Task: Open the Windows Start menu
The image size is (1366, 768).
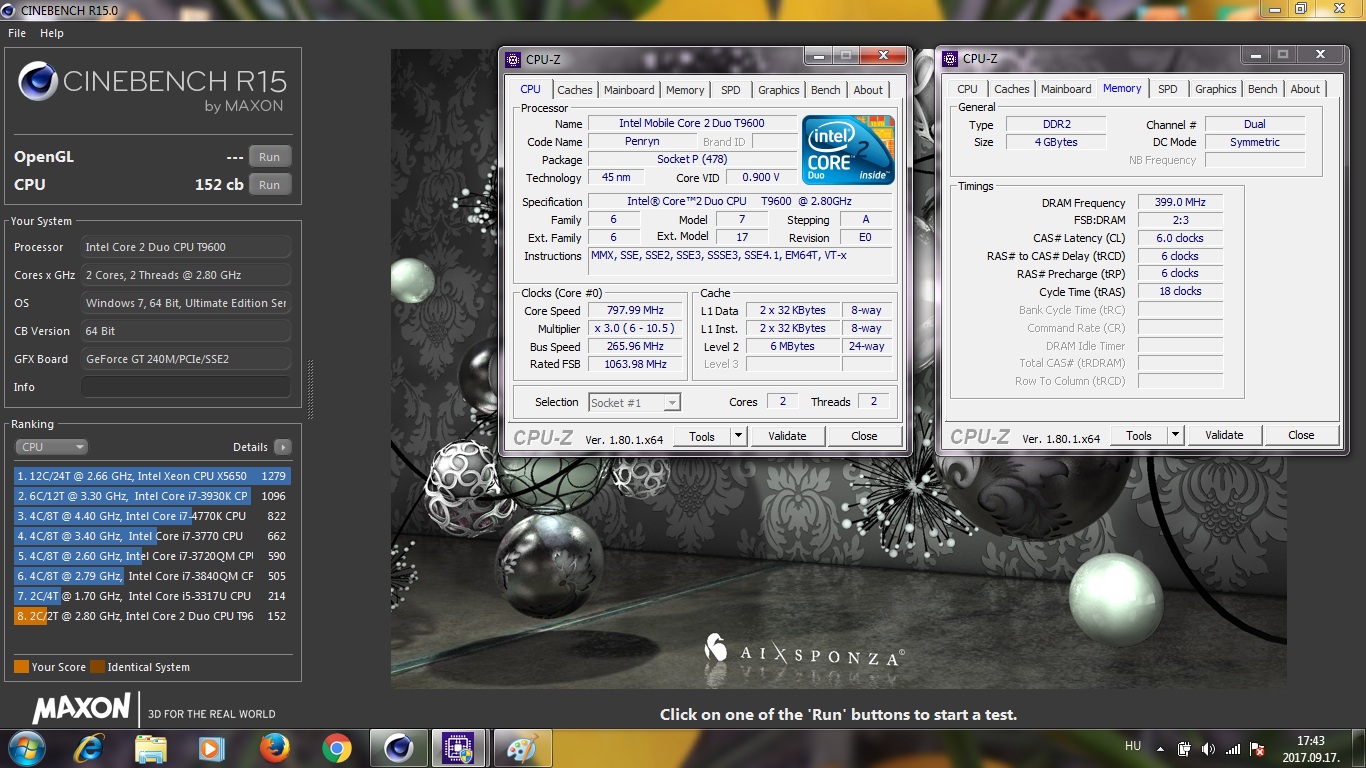Action: pyautogui.click(x=25, y=748)
